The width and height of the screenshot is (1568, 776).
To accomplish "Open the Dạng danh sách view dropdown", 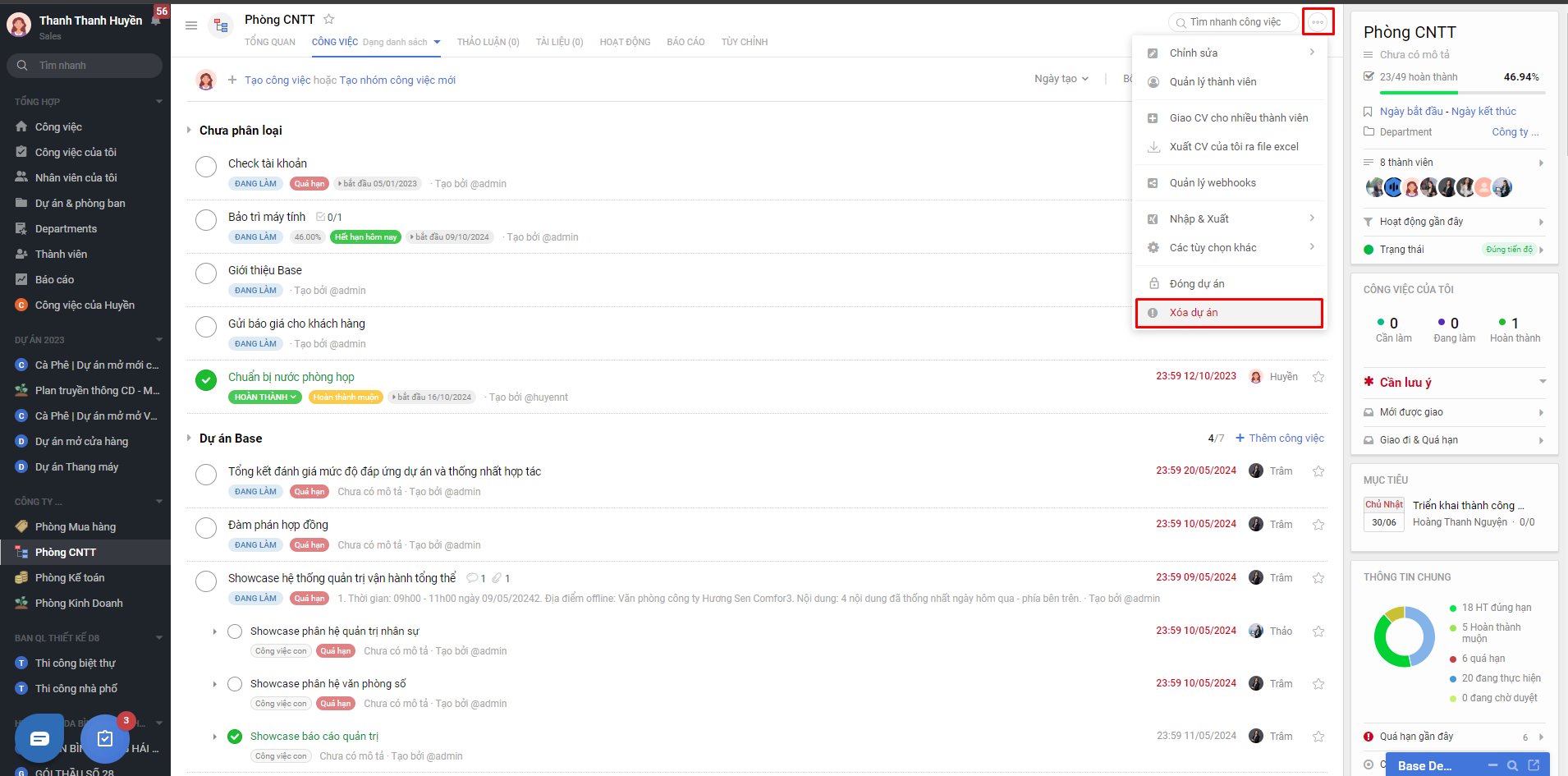I will [x=401, y=42].
